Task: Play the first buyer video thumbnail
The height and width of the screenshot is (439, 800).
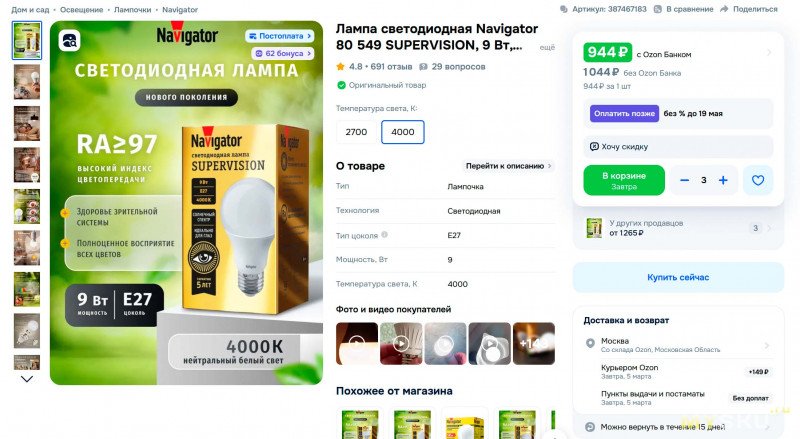Action: point(357,344)
